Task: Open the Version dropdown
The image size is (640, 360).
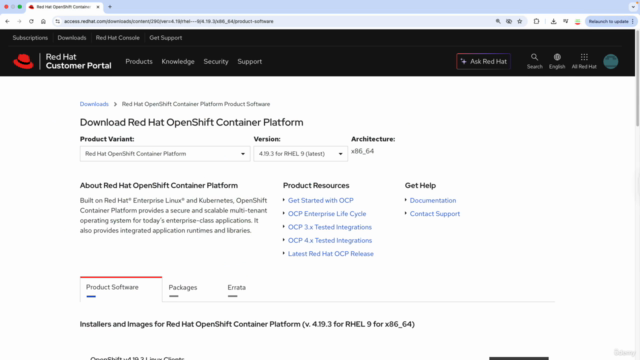Action: [300, 154]
